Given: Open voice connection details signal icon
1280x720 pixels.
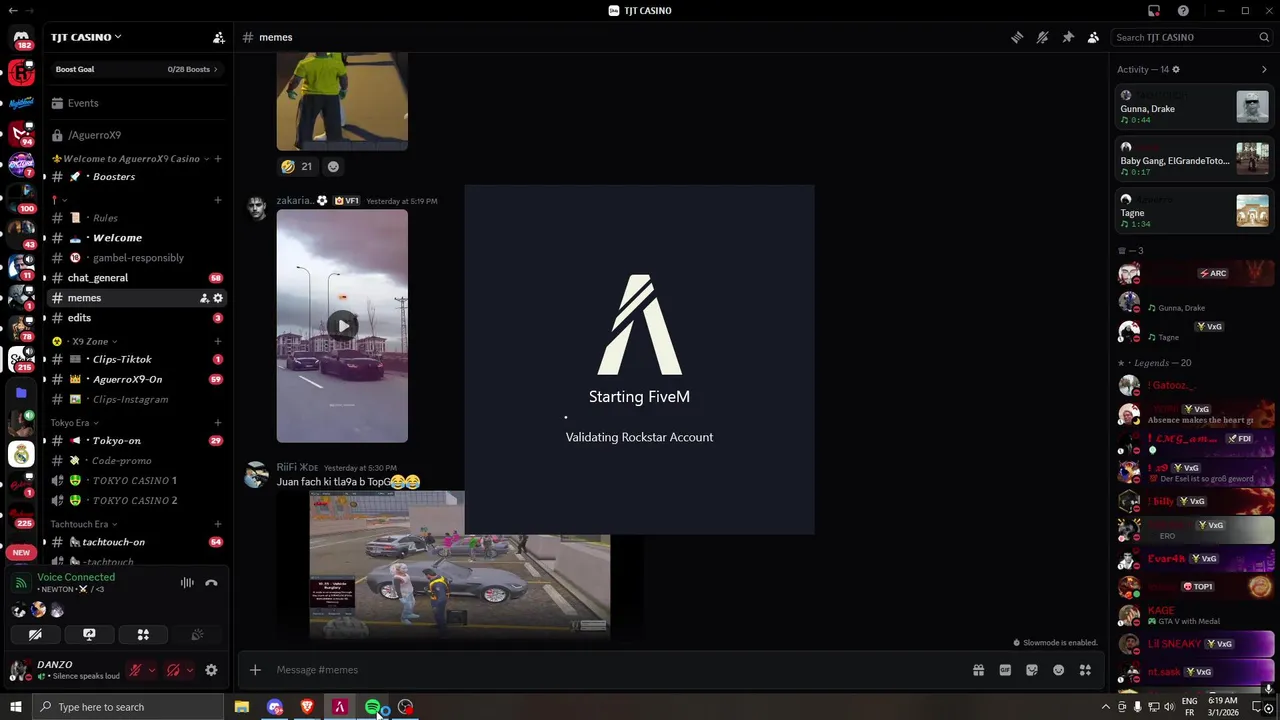Looking at the screenshot, I should click(21, 583).
